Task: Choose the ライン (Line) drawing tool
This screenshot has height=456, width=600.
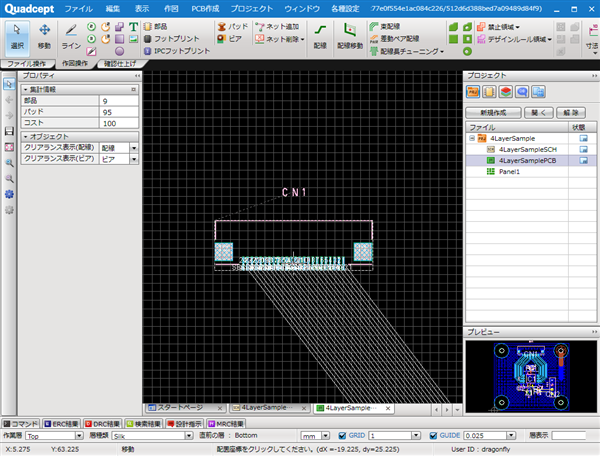Action: [72, 35]
